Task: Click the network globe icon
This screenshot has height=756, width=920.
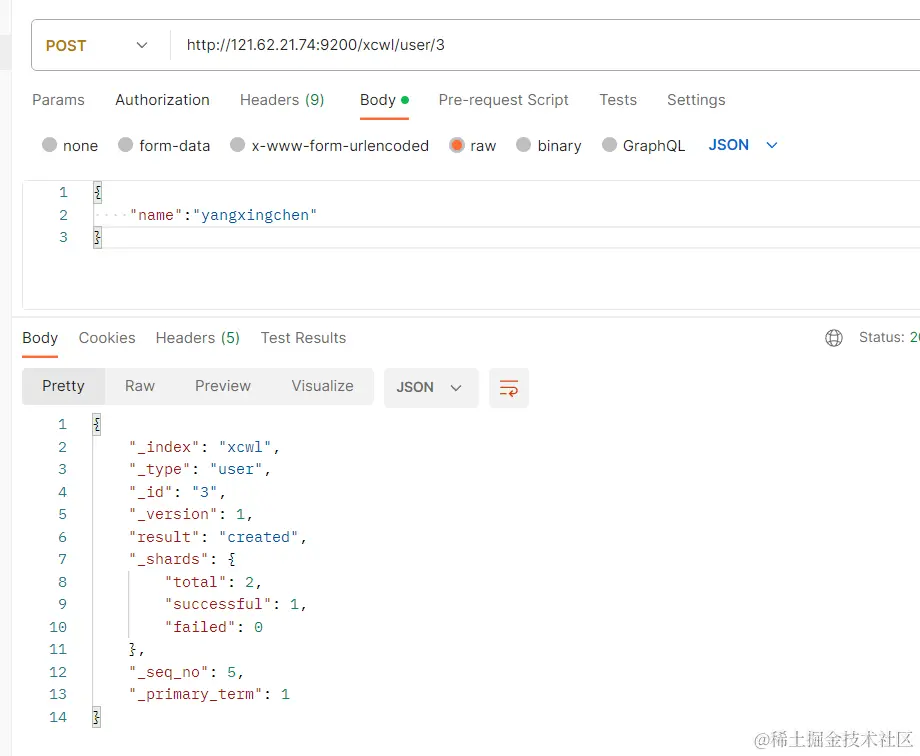Action: tap(834, 338)
